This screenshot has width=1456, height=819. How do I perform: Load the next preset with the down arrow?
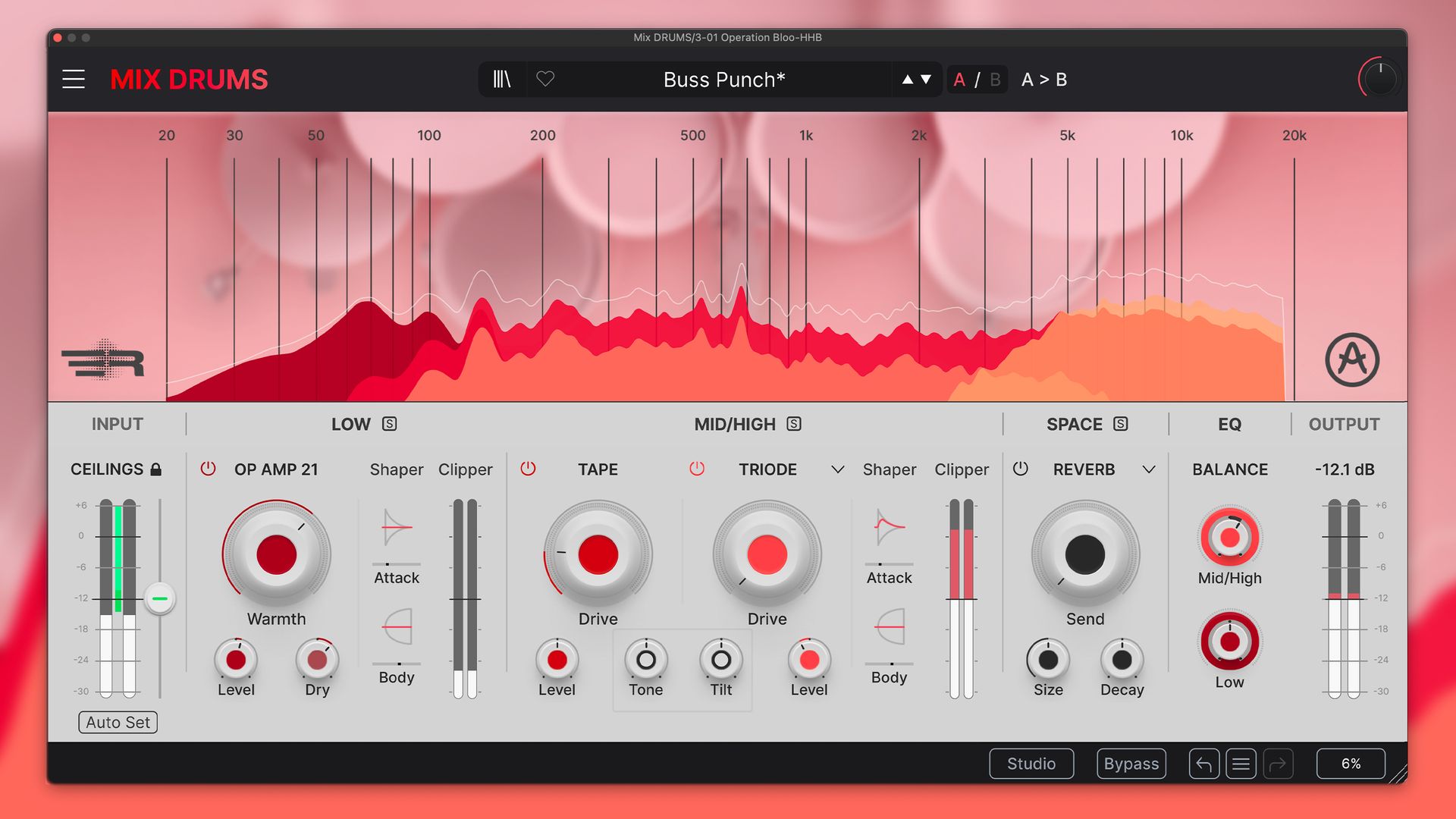927,79
